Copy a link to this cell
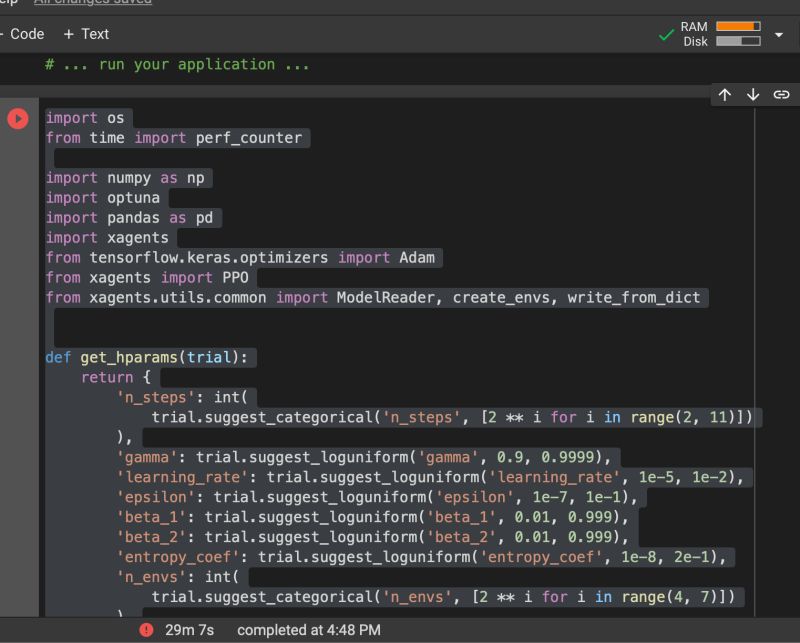 (779, 95)
